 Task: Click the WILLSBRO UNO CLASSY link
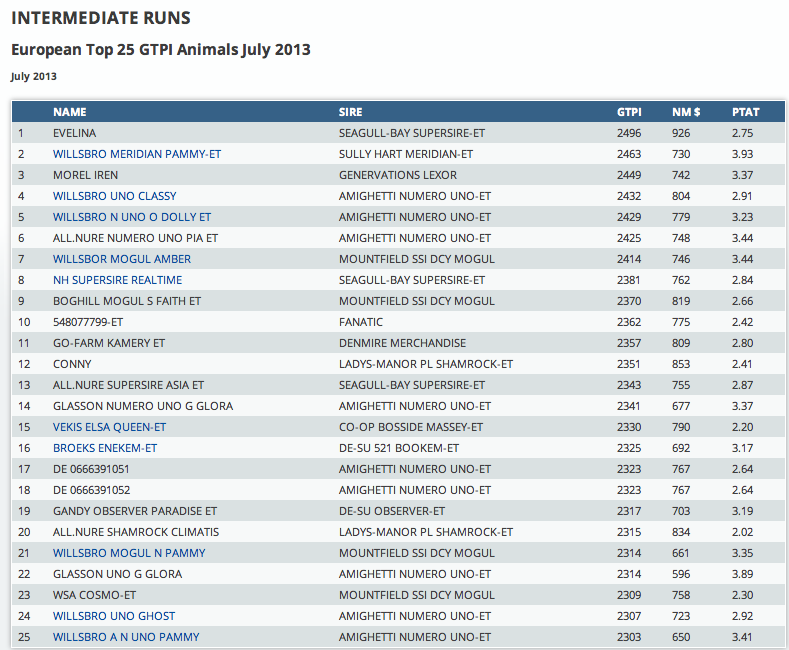pos(114,196)
